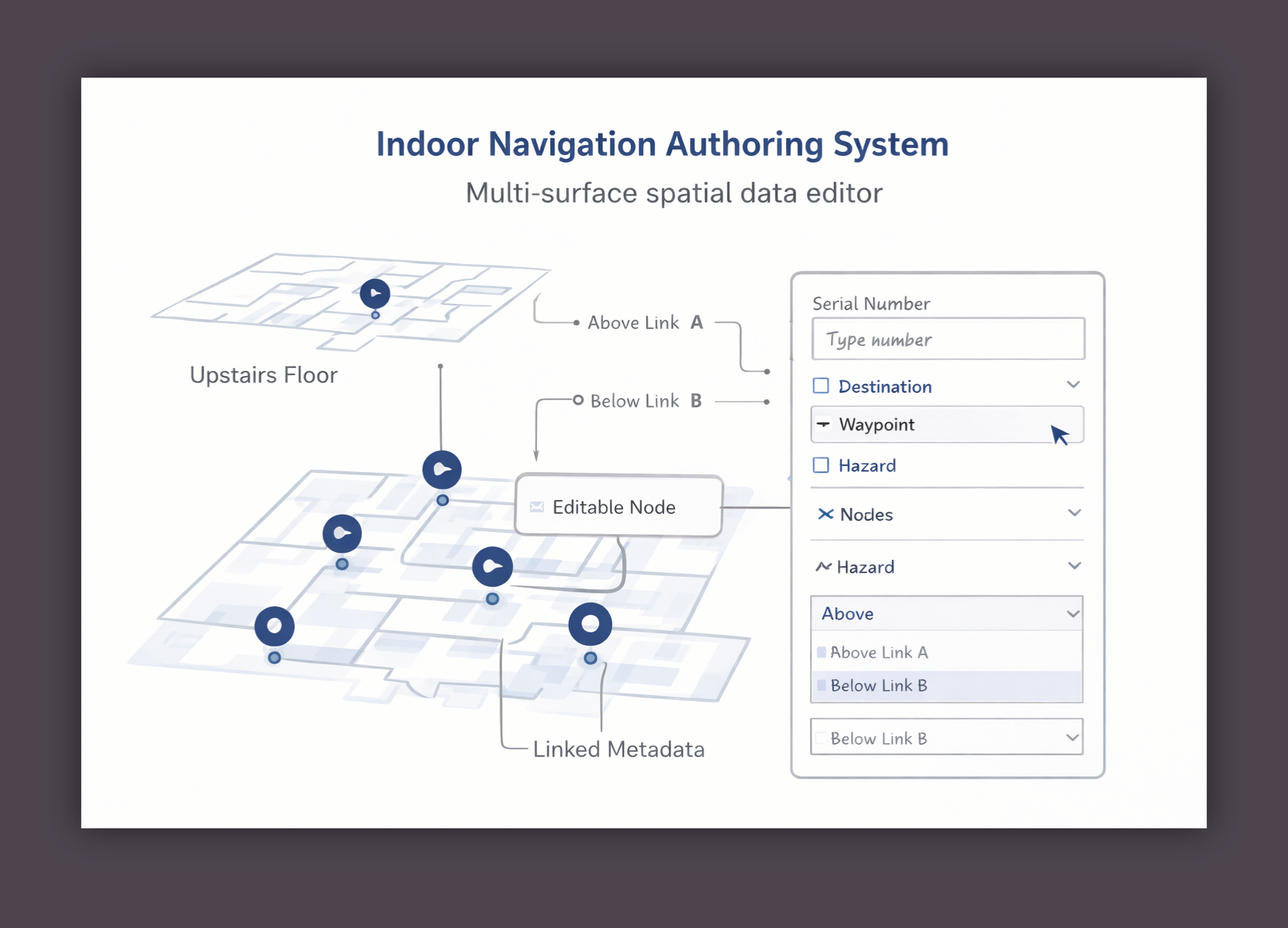Select the waypoint marker on the Upstairs Floor
The image size is (1288, 928).
tap(374, 294)
